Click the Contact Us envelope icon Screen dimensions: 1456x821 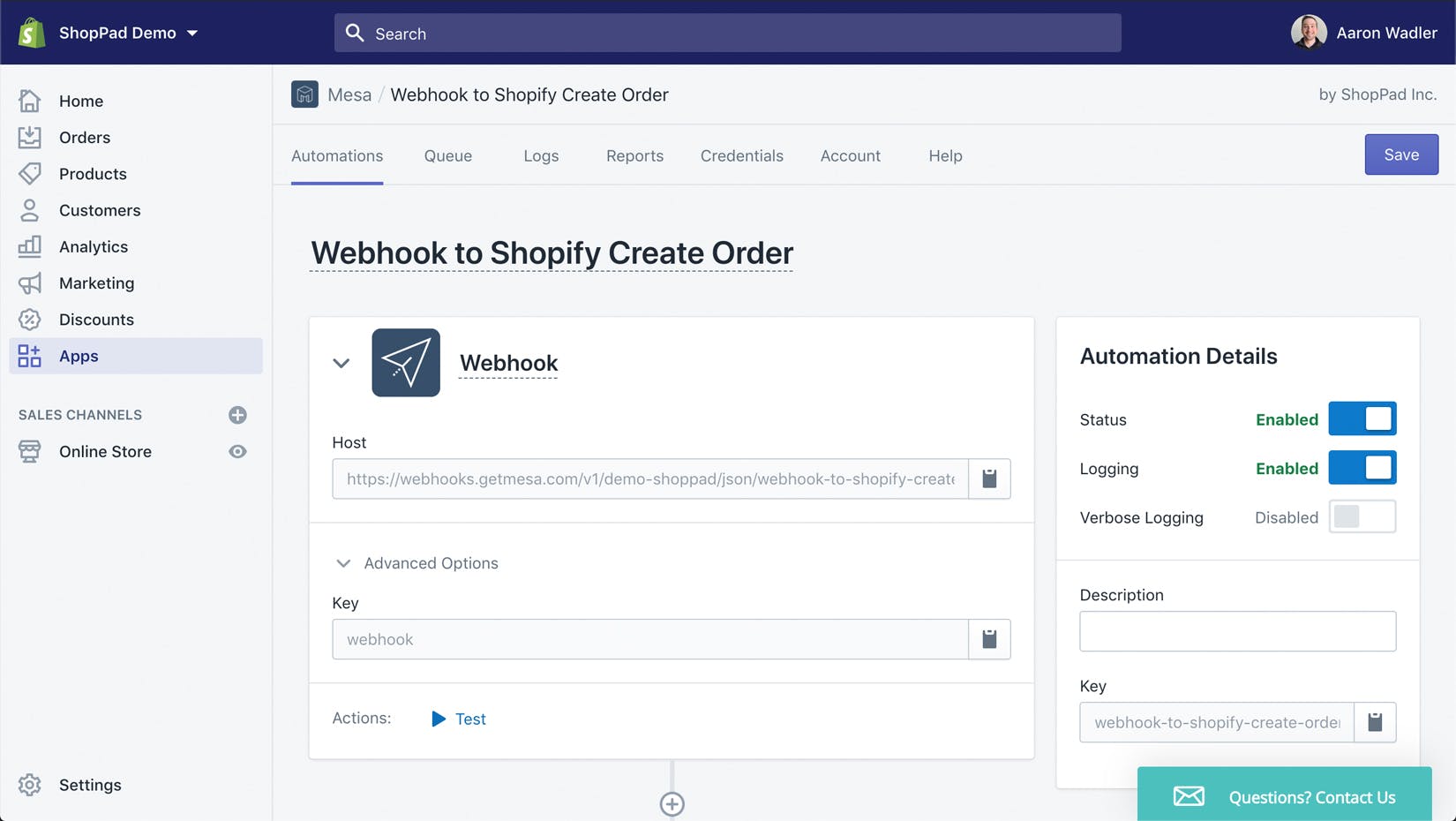point(1189,796)
